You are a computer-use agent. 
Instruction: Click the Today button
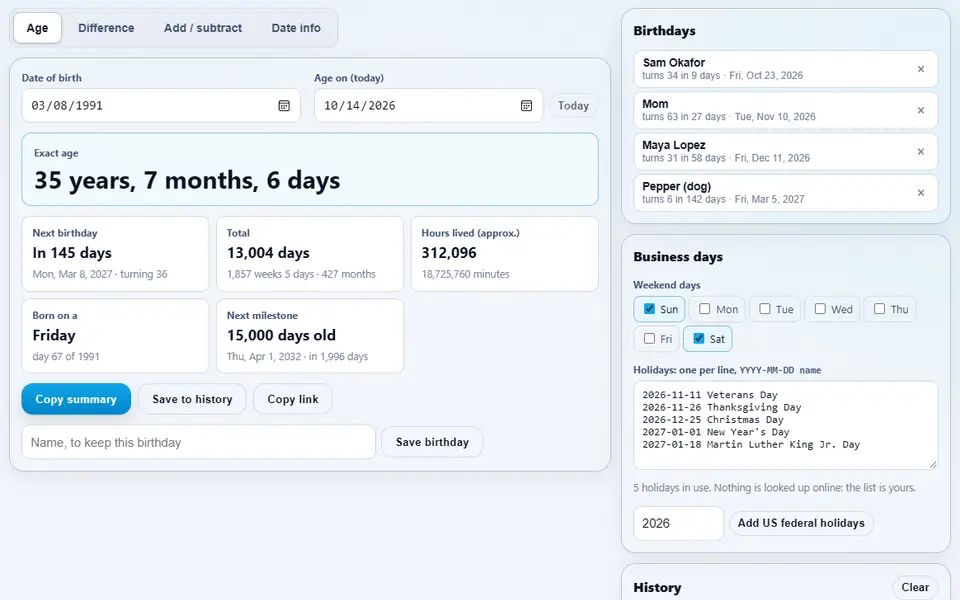tap(573, 105)
